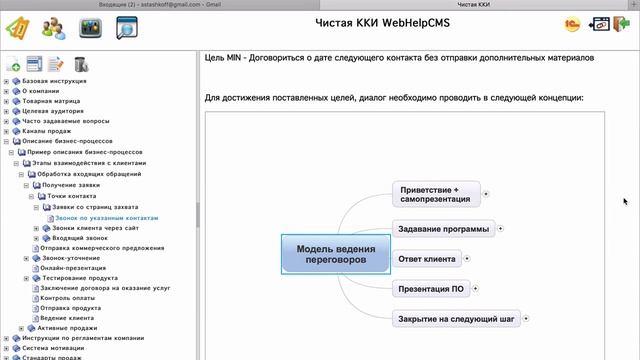Open Звонок по указанным контактам page
Viewport: 640px width, 360px height.
point(107,218)
